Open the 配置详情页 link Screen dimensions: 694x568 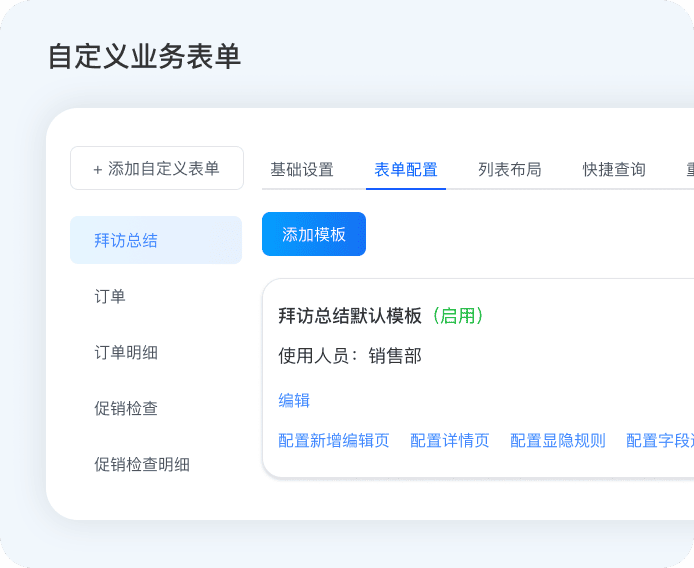(450, 440)
